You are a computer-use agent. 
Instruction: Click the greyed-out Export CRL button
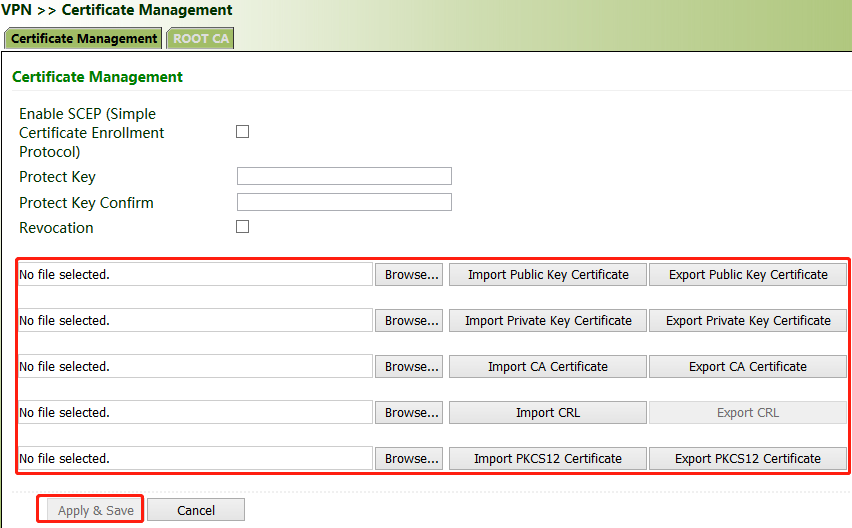point(748,413)
